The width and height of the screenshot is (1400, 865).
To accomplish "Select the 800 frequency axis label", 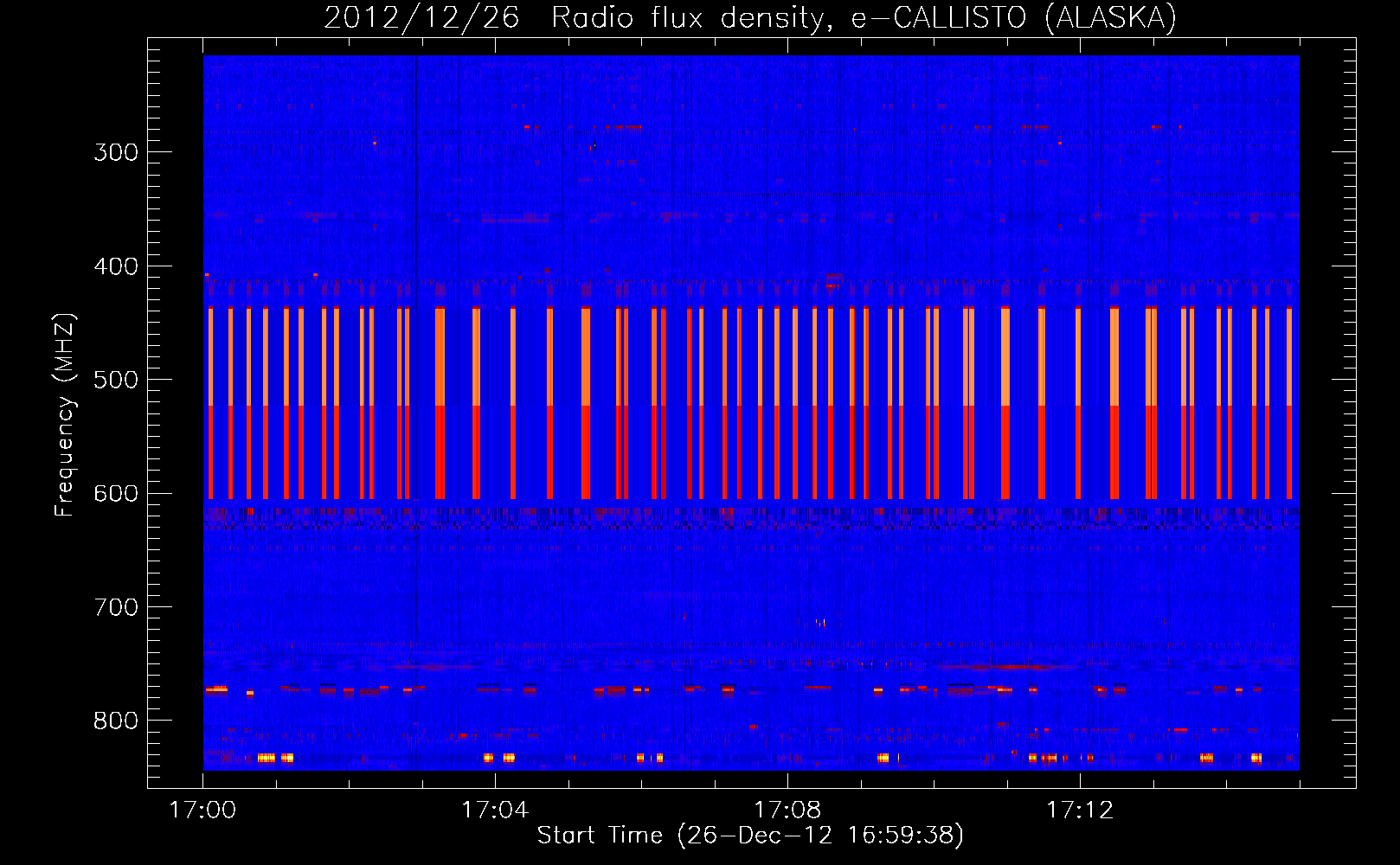I will pyautogui.click(x=116, y=721).
